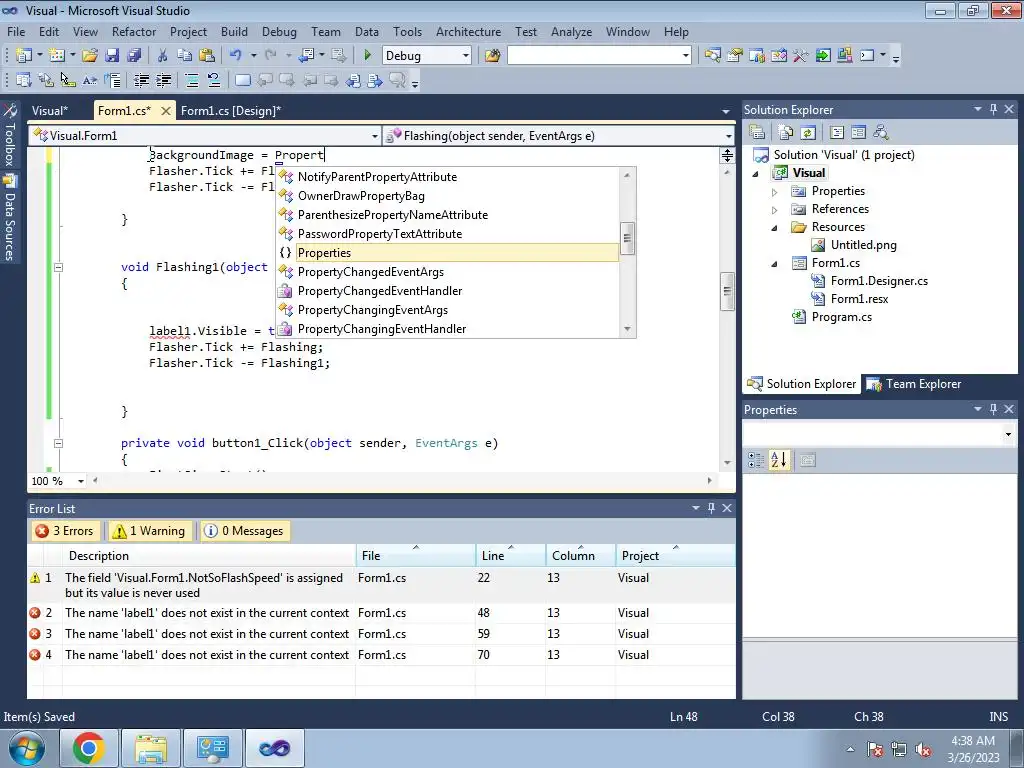Viewport: 1024px width, 768px height.
Task: Expand the References node in Solution Explorer
Action: point(775,210)
